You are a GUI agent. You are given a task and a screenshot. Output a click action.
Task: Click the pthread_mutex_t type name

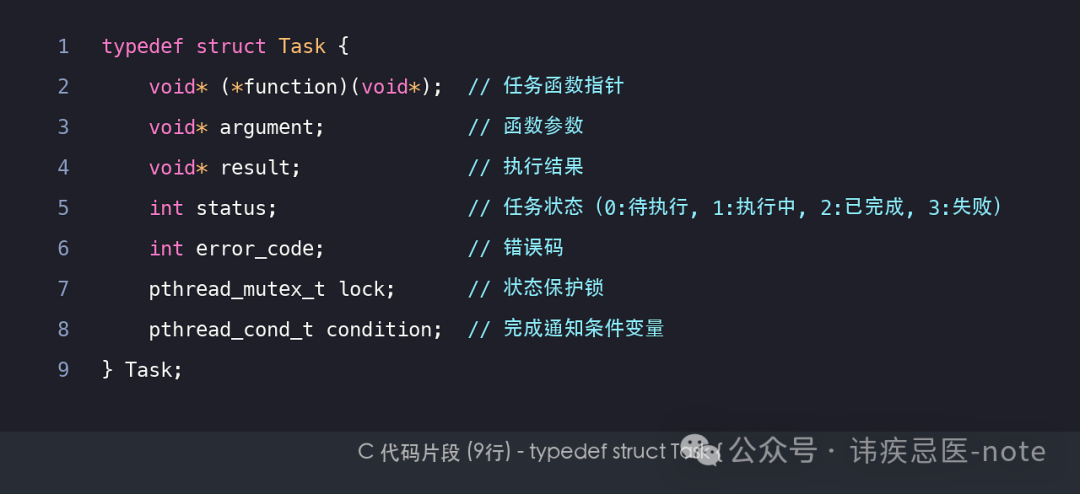[x=237, y=289]
